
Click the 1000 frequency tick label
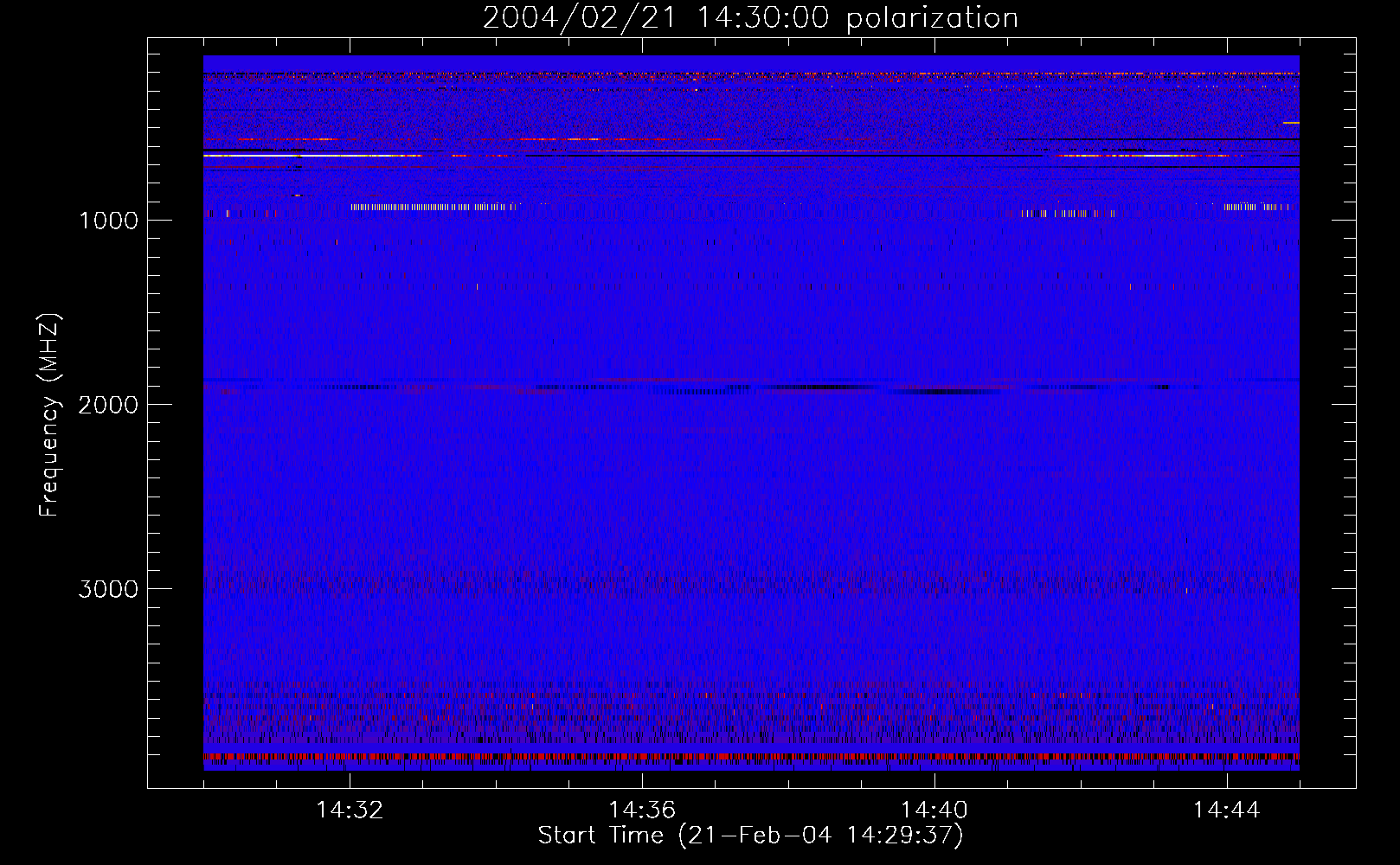(108, 221)
